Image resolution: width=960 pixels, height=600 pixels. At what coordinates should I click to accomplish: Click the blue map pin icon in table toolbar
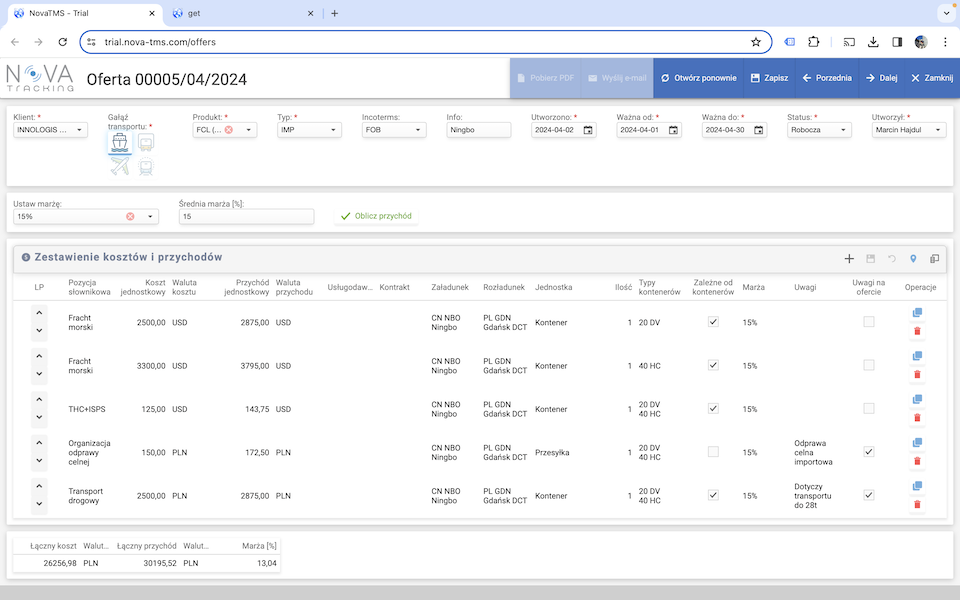click(913, 258)
